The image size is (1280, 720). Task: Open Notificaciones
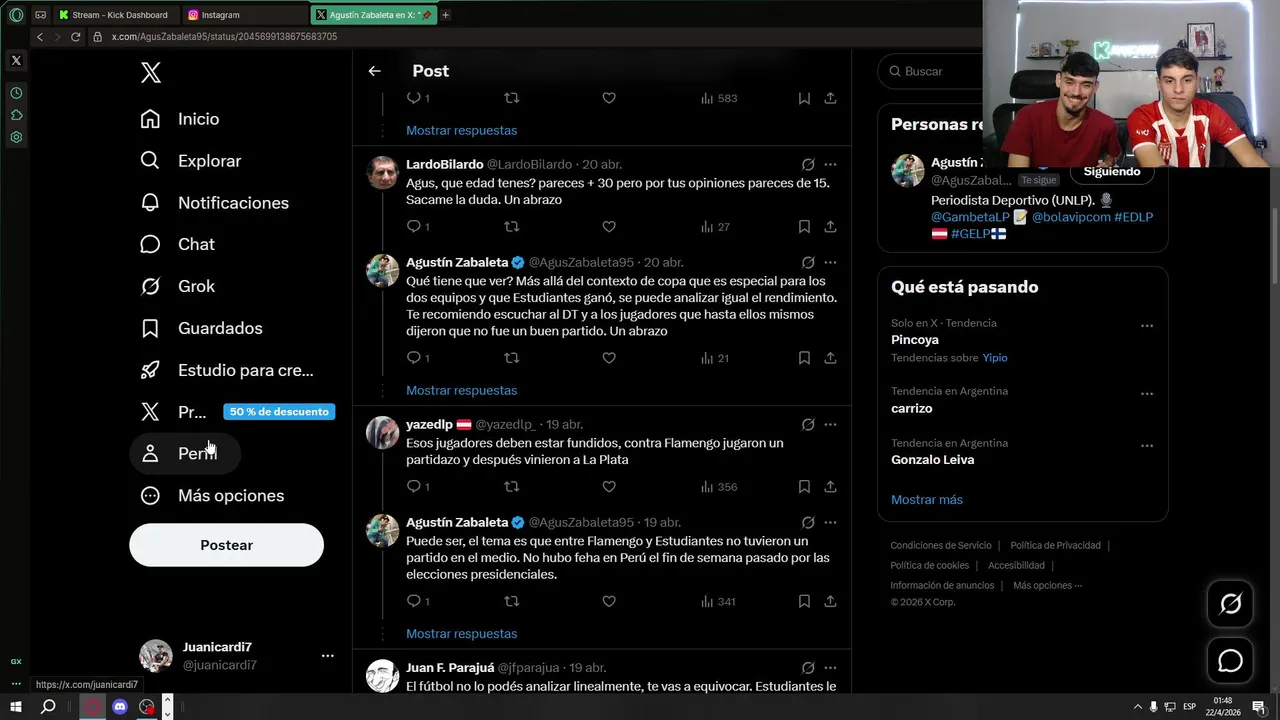click(215, 203)
